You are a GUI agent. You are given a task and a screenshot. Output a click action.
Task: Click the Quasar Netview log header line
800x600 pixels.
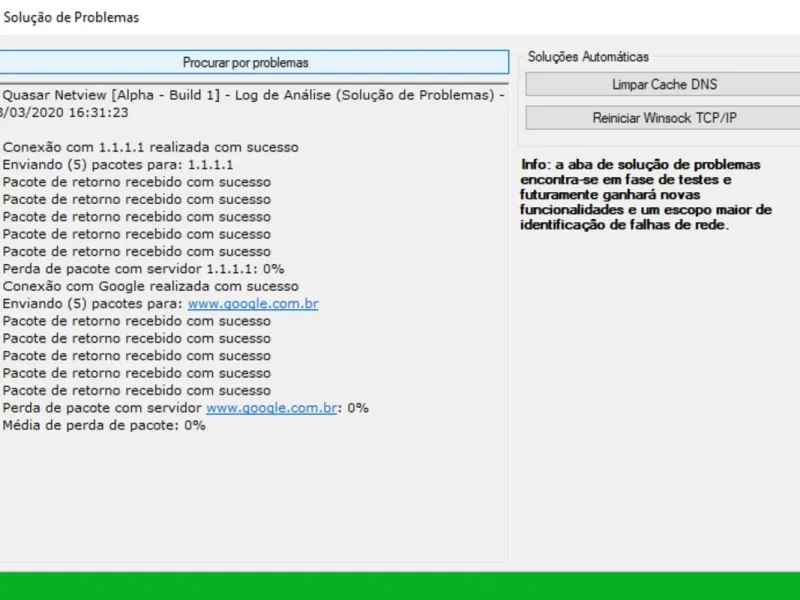[253, 95]
